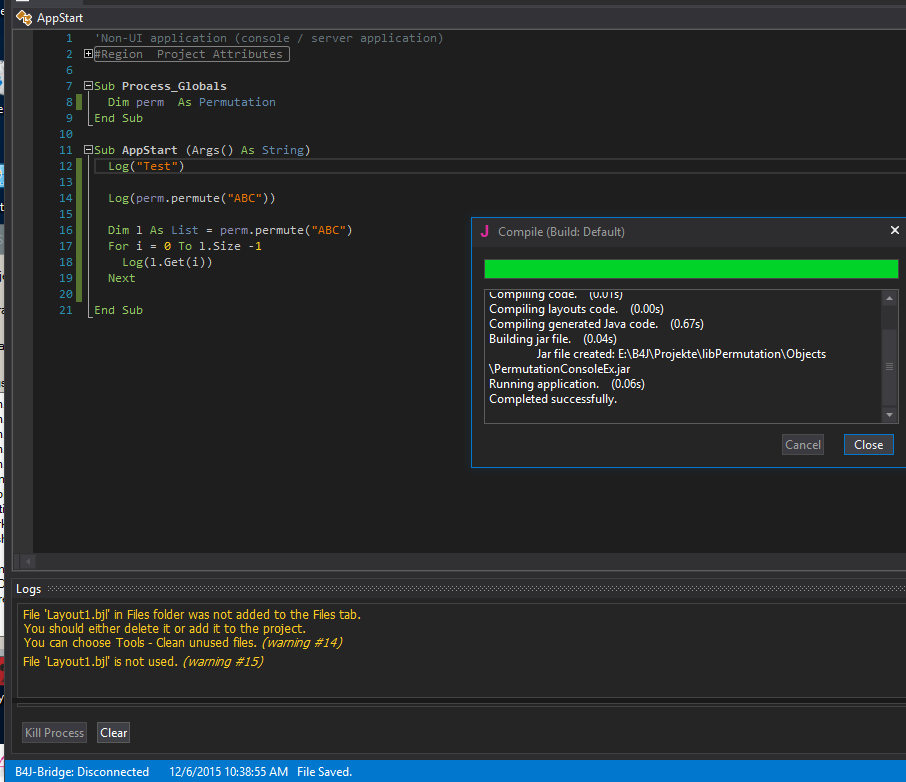Click the B4J-Bridge: Disconnected status text

(x=82, y=772)
